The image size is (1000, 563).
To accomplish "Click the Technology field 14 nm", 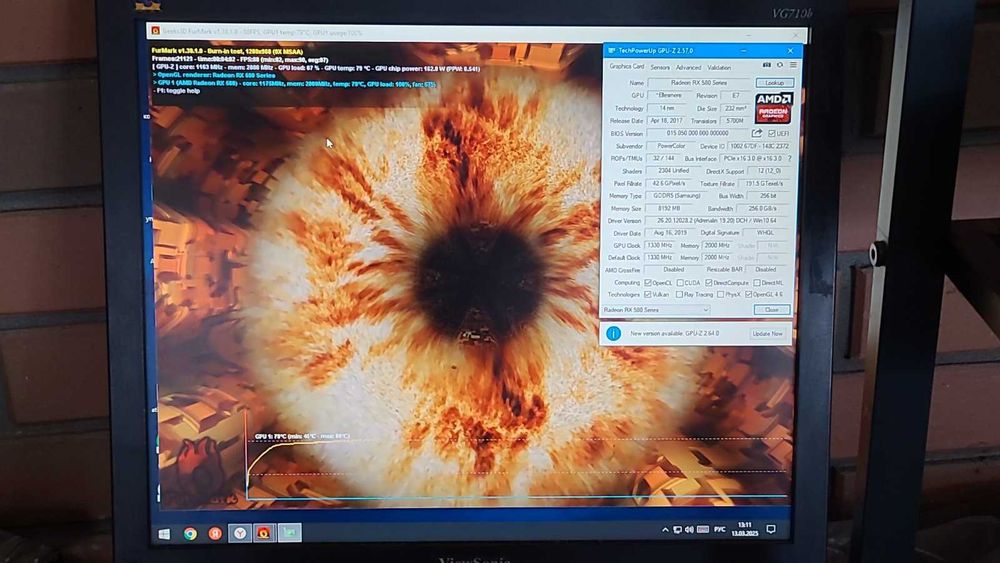I will pyautogui.click(x=667, y=108).
